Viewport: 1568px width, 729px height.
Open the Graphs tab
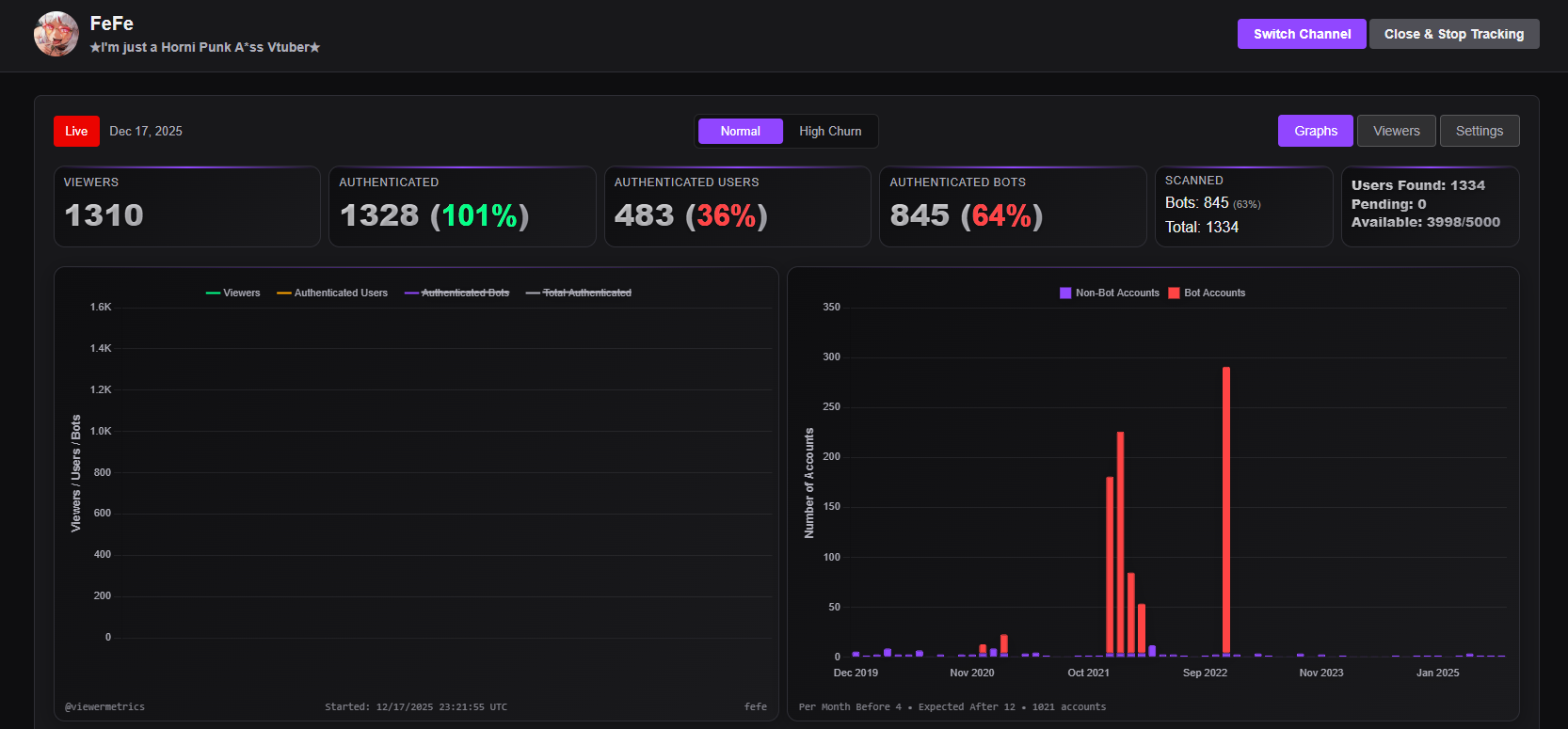coord(1316,131)
